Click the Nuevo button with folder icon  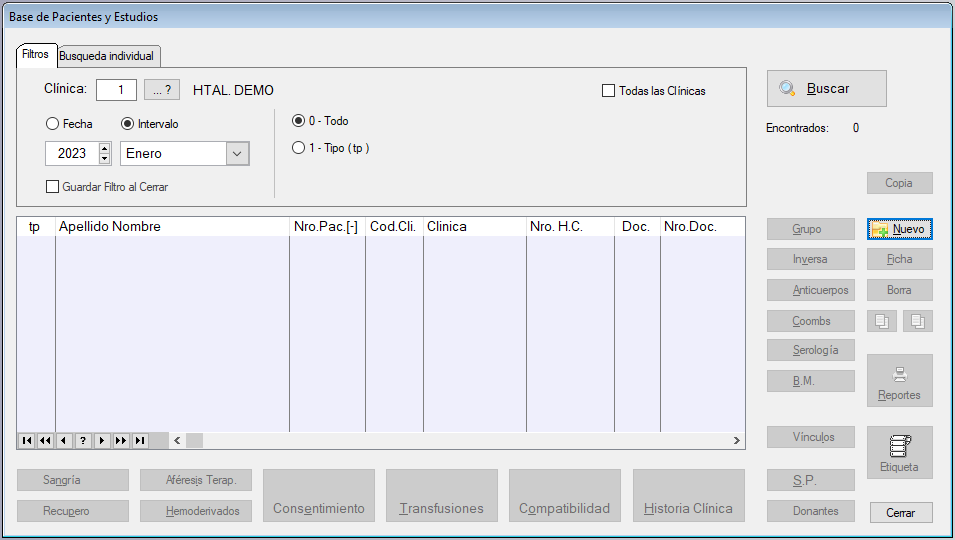(899, 229)
